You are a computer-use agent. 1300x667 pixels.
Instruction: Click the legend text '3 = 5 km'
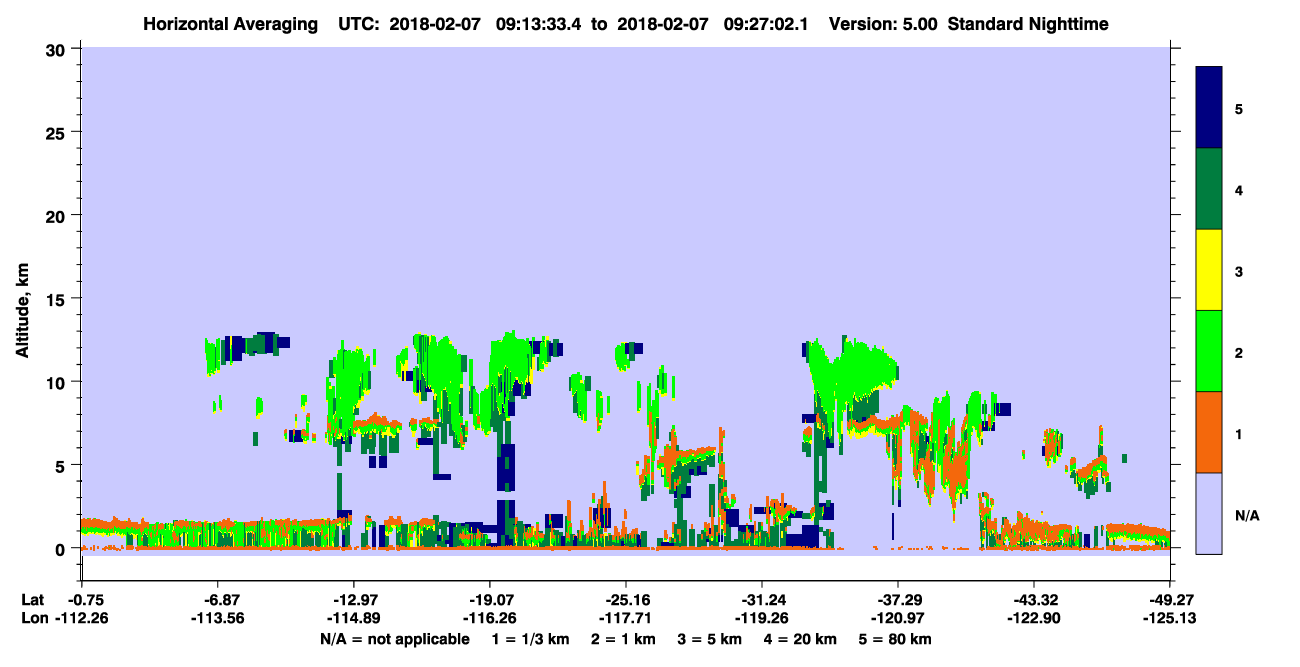coord(711,639)
